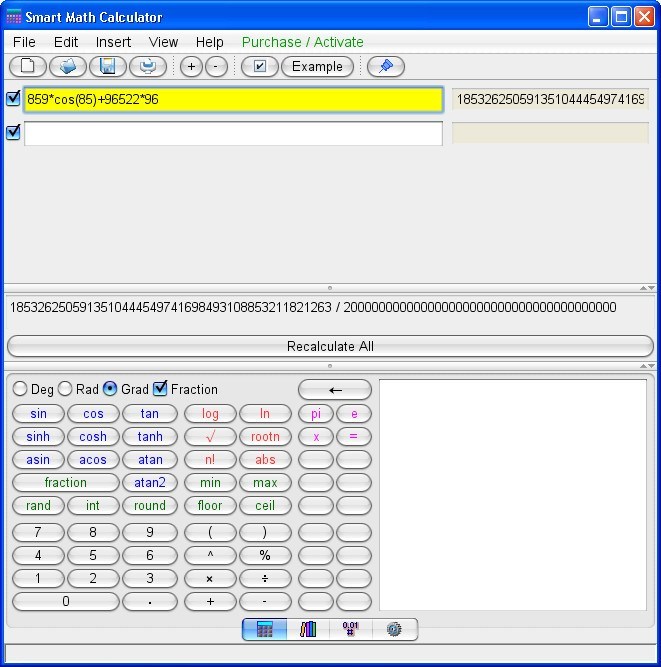This screenshot has height=667, width=661.
Task: Click the fraction function button
Action: pos(66,482)
